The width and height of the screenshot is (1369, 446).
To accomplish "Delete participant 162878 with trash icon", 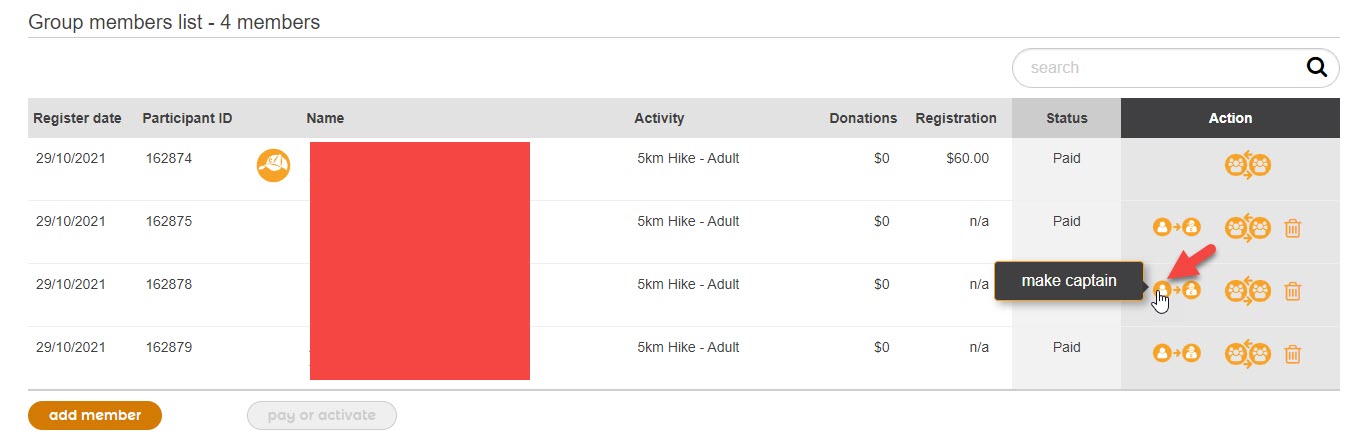I will click(x=1292, y=291).
